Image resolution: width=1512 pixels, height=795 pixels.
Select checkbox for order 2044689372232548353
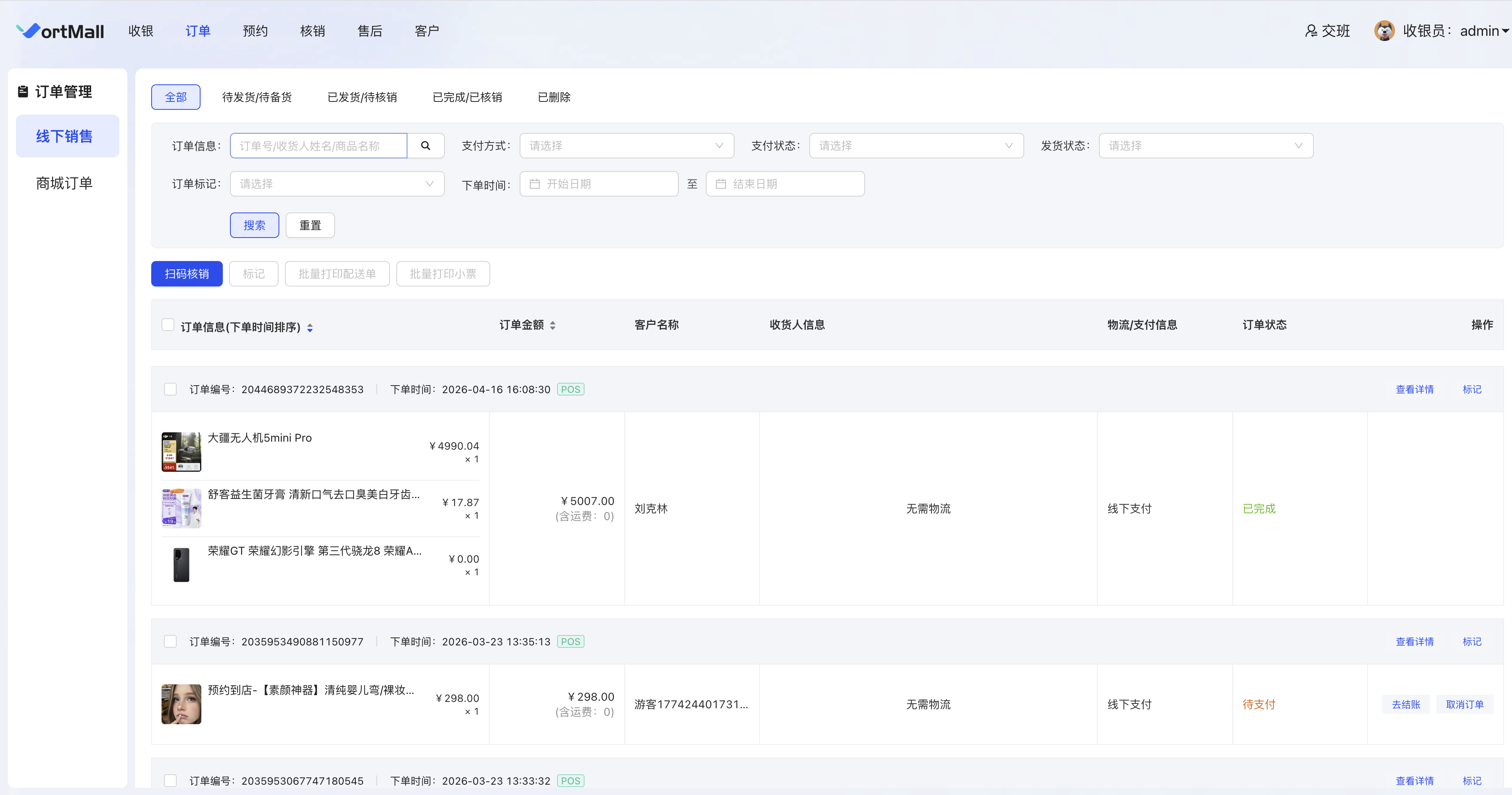pos(170,389)
